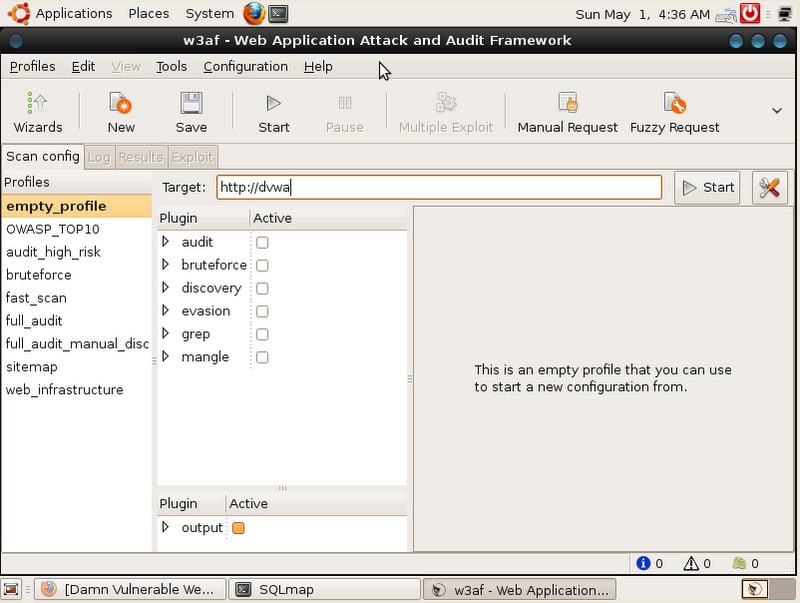This screenshot has width=800, height=603.
Task: Enable the bruteforce plugin checkbox
Action: pos(262,265)
